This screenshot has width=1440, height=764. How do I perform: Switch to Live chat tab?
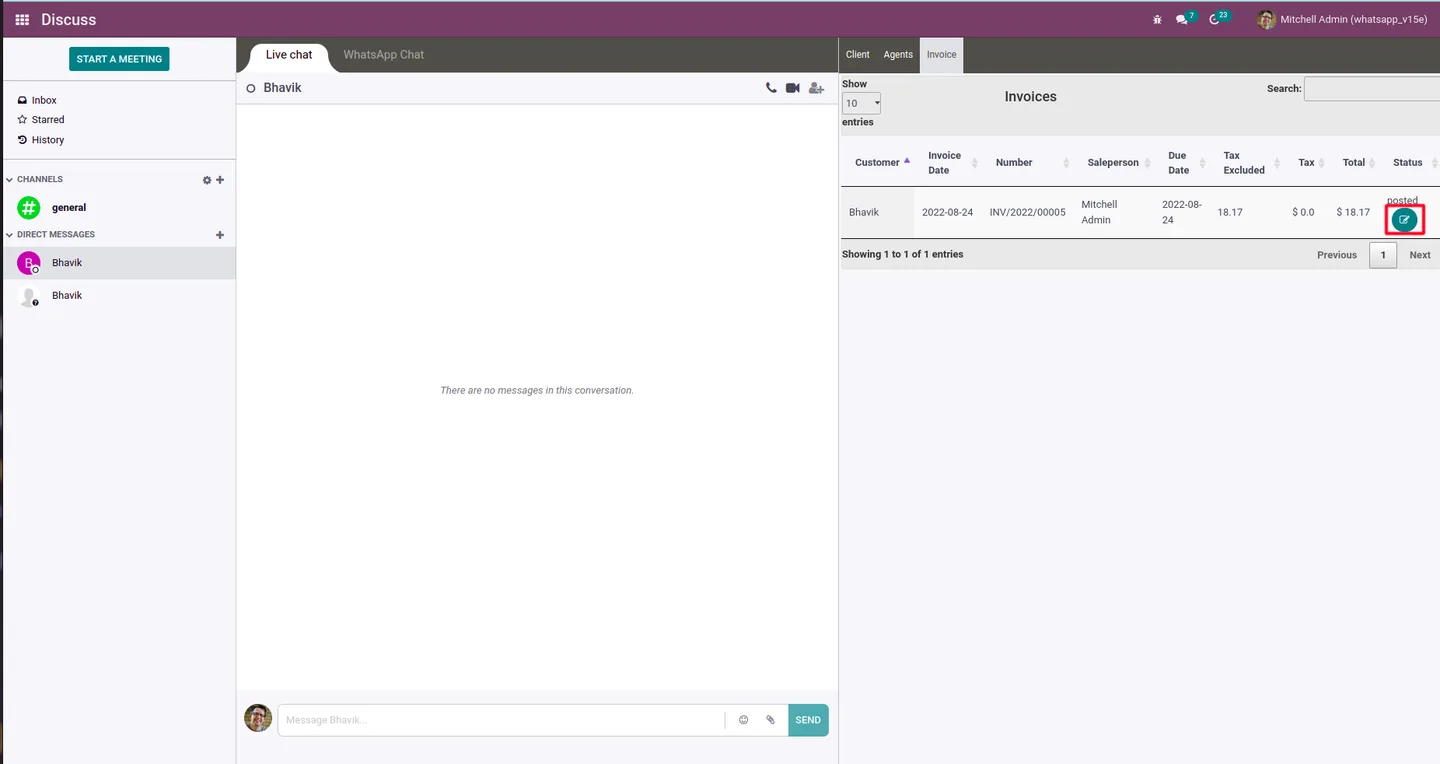(x=289, y=55)
